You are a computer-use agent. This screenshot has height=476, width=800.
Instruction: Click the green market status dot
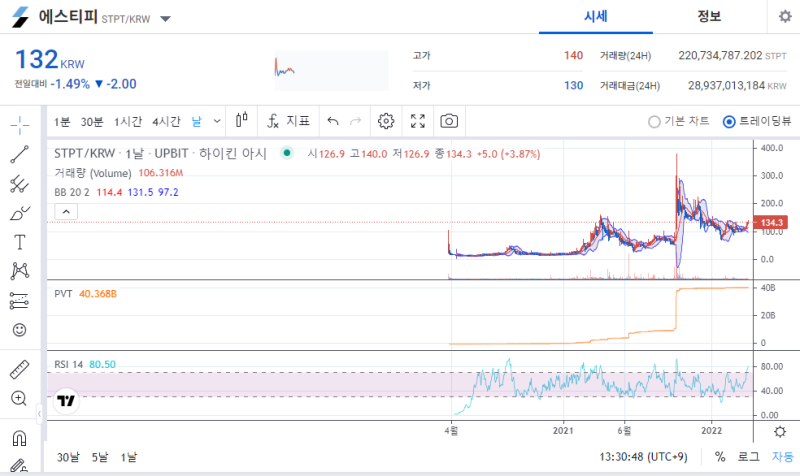287,153
